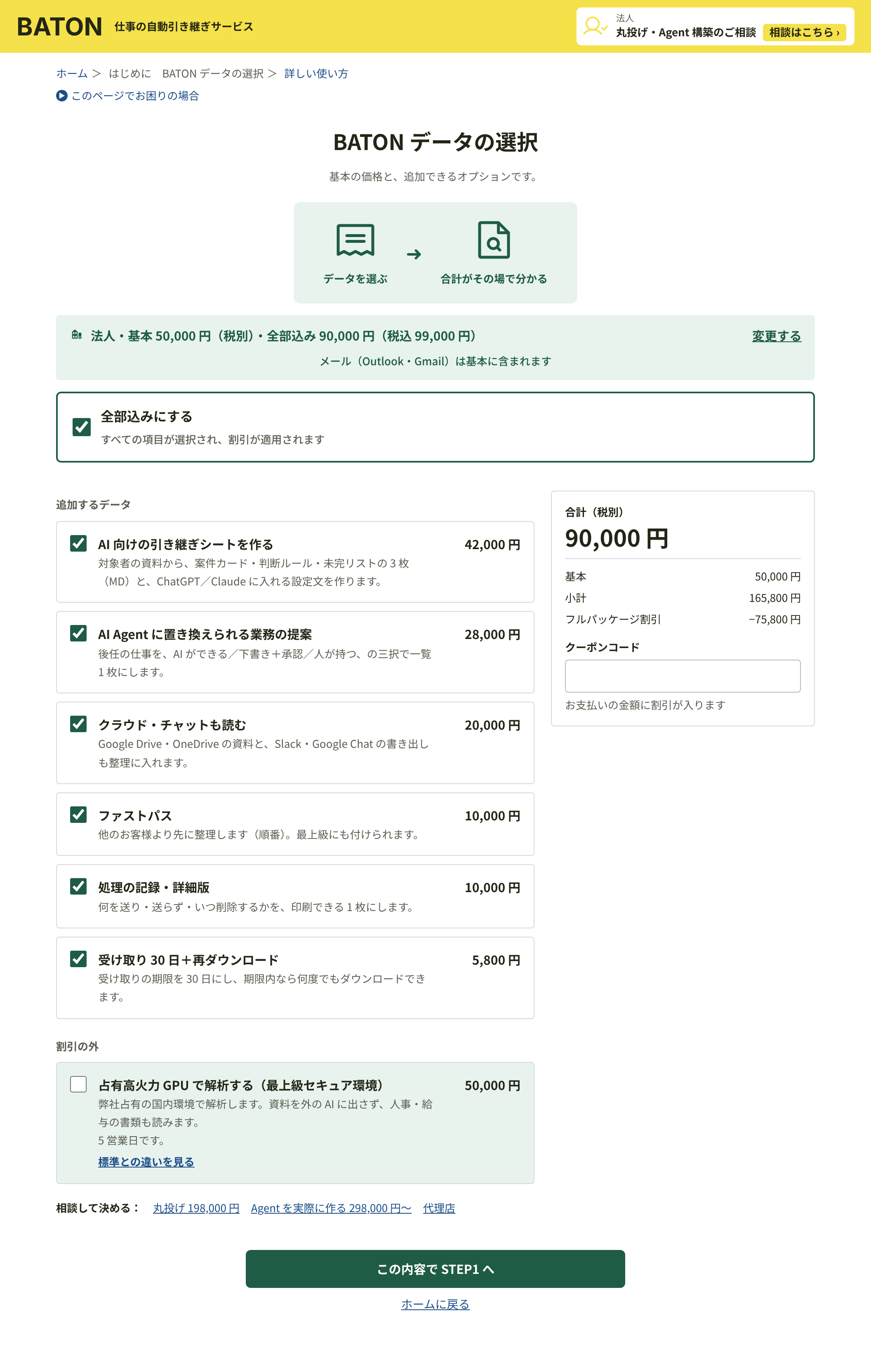871x1372 pixels.
Task: Click the 90,000 円 total amount
Action: [x=617, y=538]
